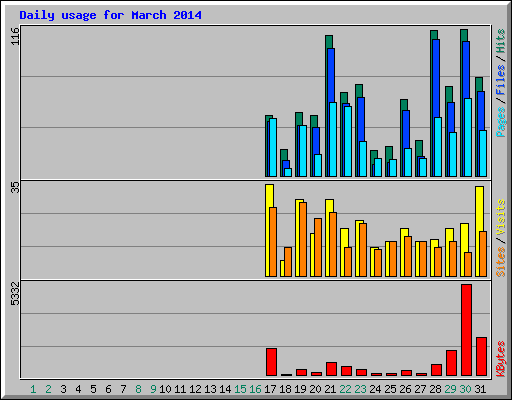Click the '116' hits axis label
The width and height of the screenshot is (512, 400).
(15, 36)
